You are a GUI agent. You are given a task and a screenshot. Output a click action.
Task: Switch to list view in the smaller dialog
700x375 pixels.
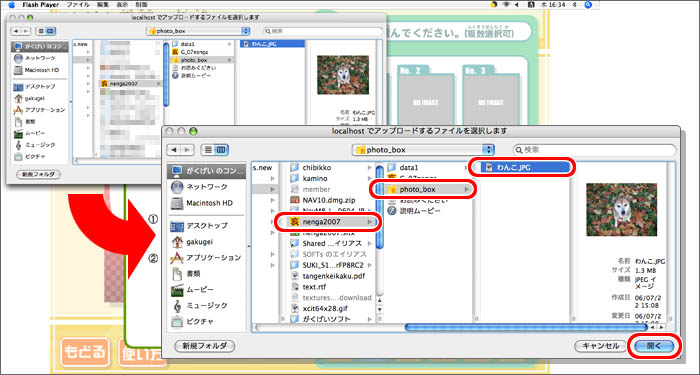pos(41,31)
